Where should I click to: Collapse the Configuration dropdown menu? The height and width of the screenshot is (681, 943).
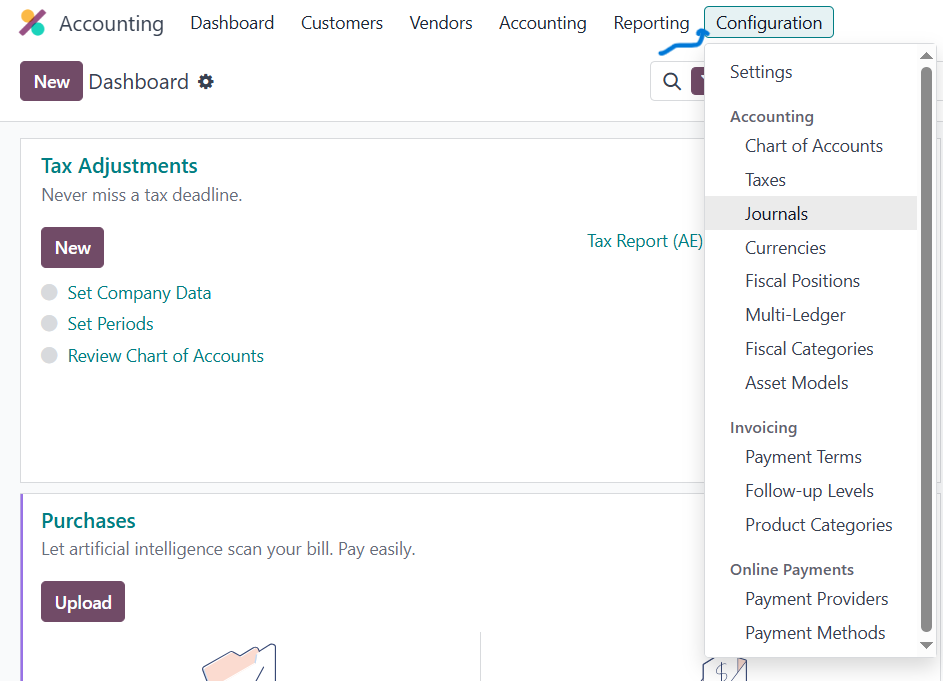[768, 23]
